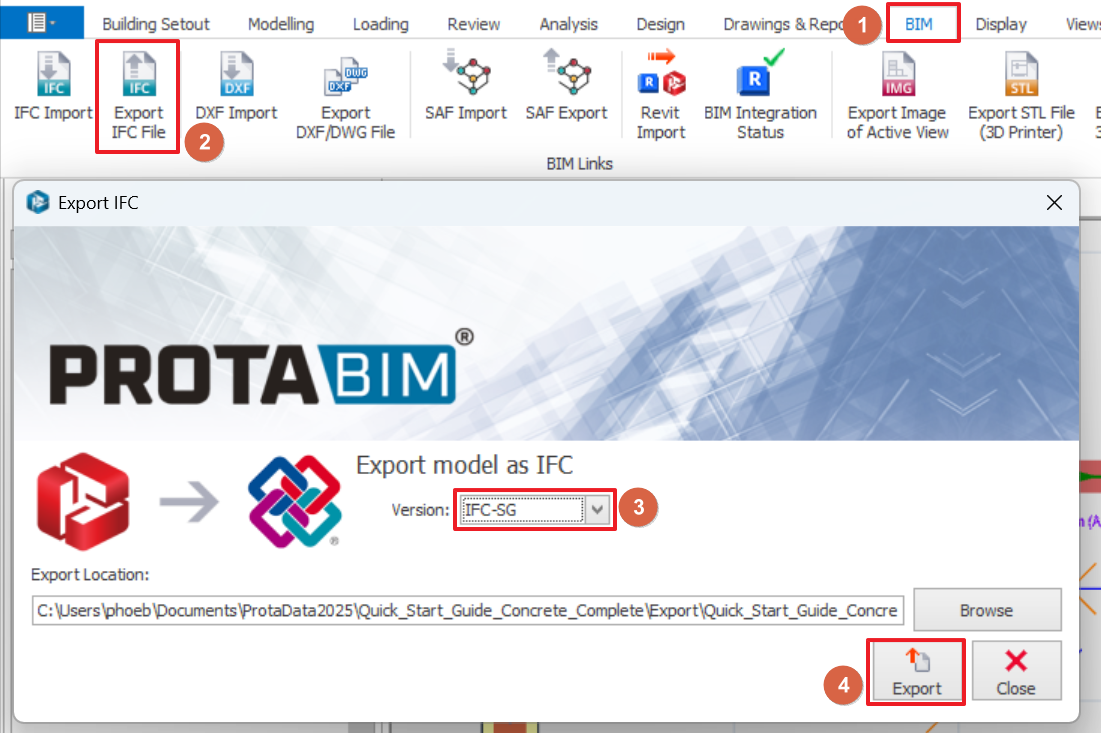Click the Browse button
The image size is (1101, 733).
986,610
